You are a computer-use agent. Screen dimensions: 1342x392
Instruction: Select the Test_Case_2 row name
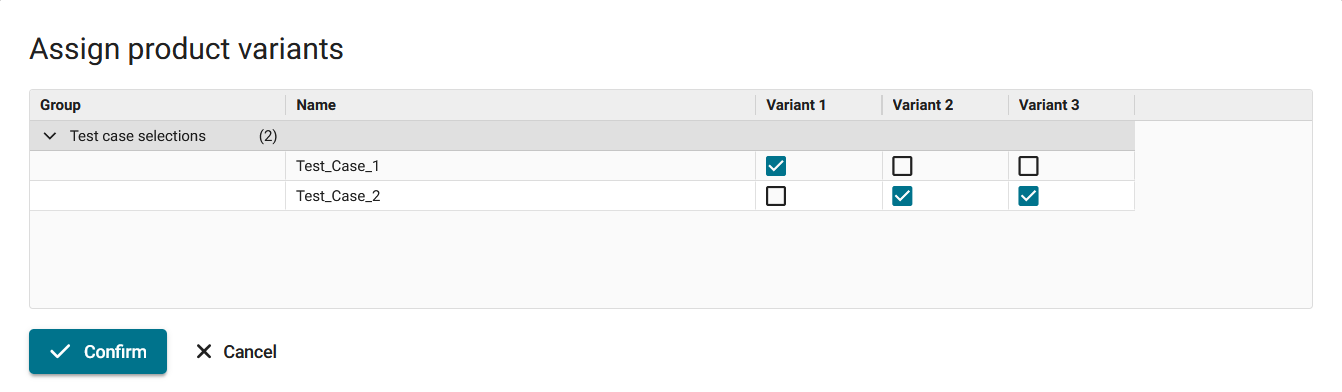(338, 196)
